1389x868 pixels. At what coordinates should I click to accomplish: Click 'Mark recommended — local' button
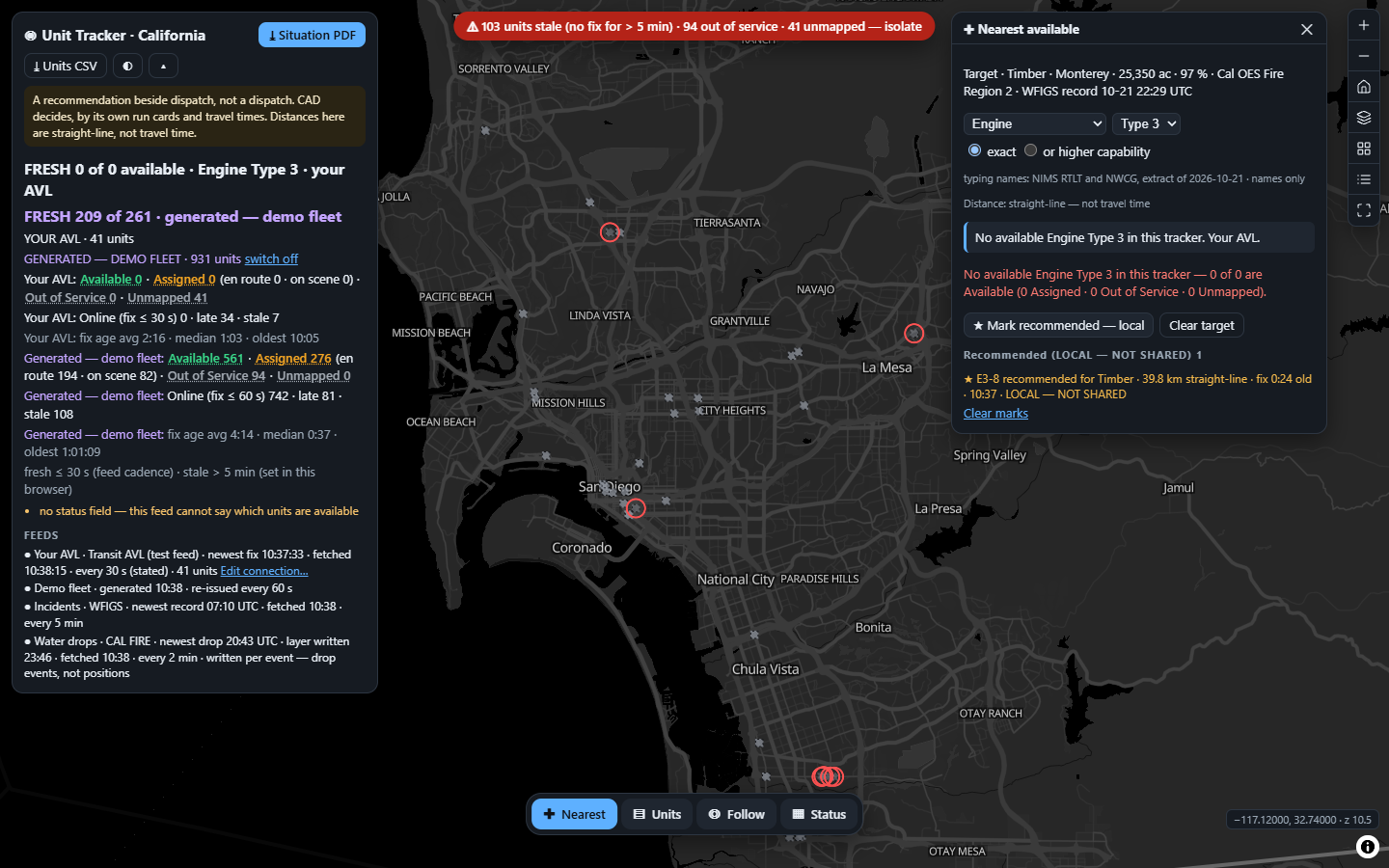(x=1058, y=325)
